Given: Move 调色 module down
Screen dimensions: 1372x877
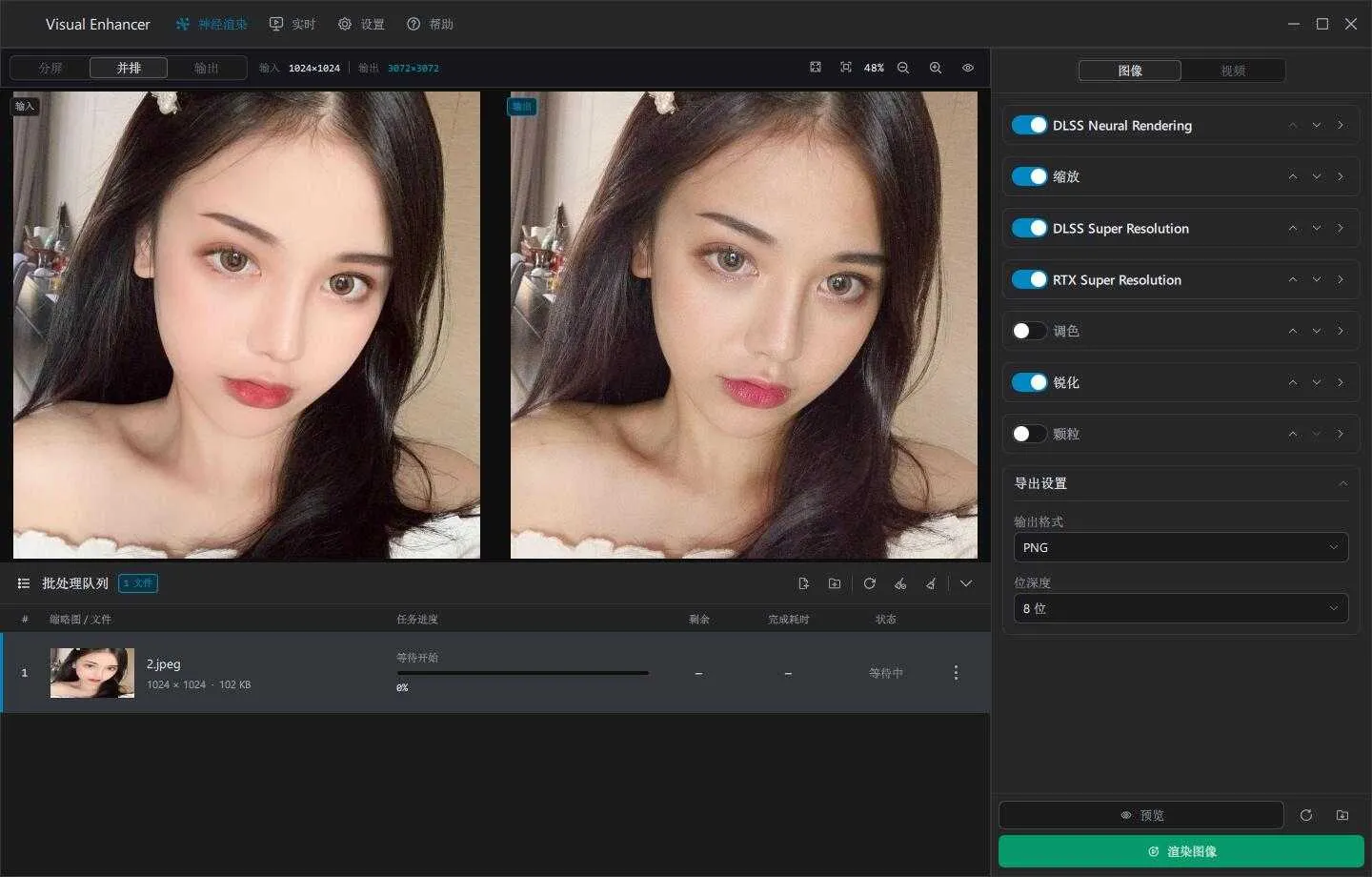Looking at the screenshot, I should pyautogui.click(x=1317, y=331).
